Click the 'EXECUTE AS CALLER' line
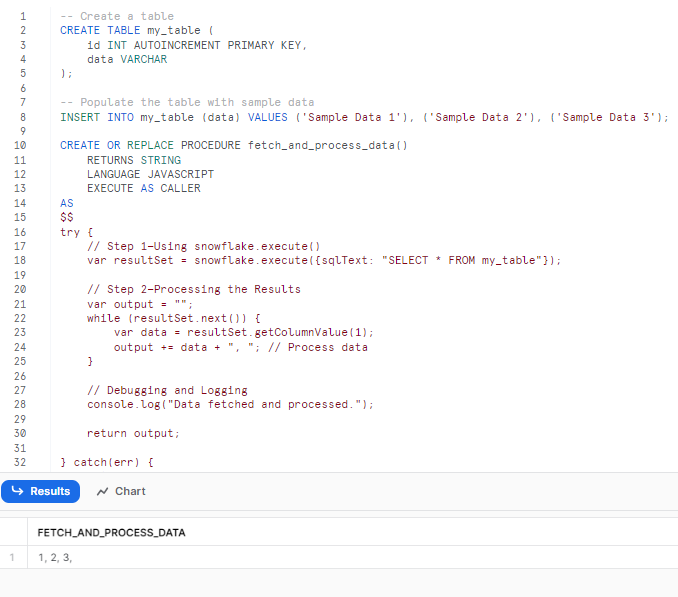The width and height of the screenshot is (678, 597). point(144,188)
